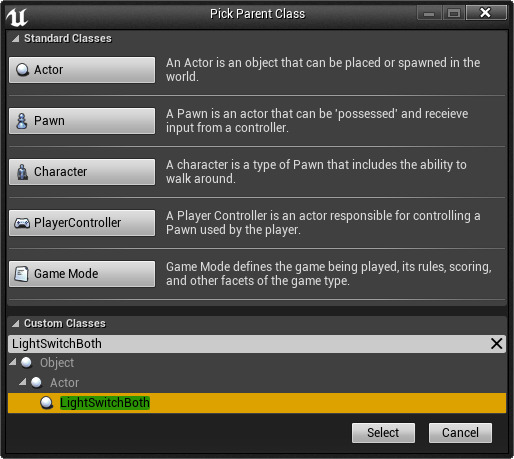The height and width of the screenshot is (459, 514).
Task: Click the sphere icon beside tree Actor
Action: click(x=36, y=383)
